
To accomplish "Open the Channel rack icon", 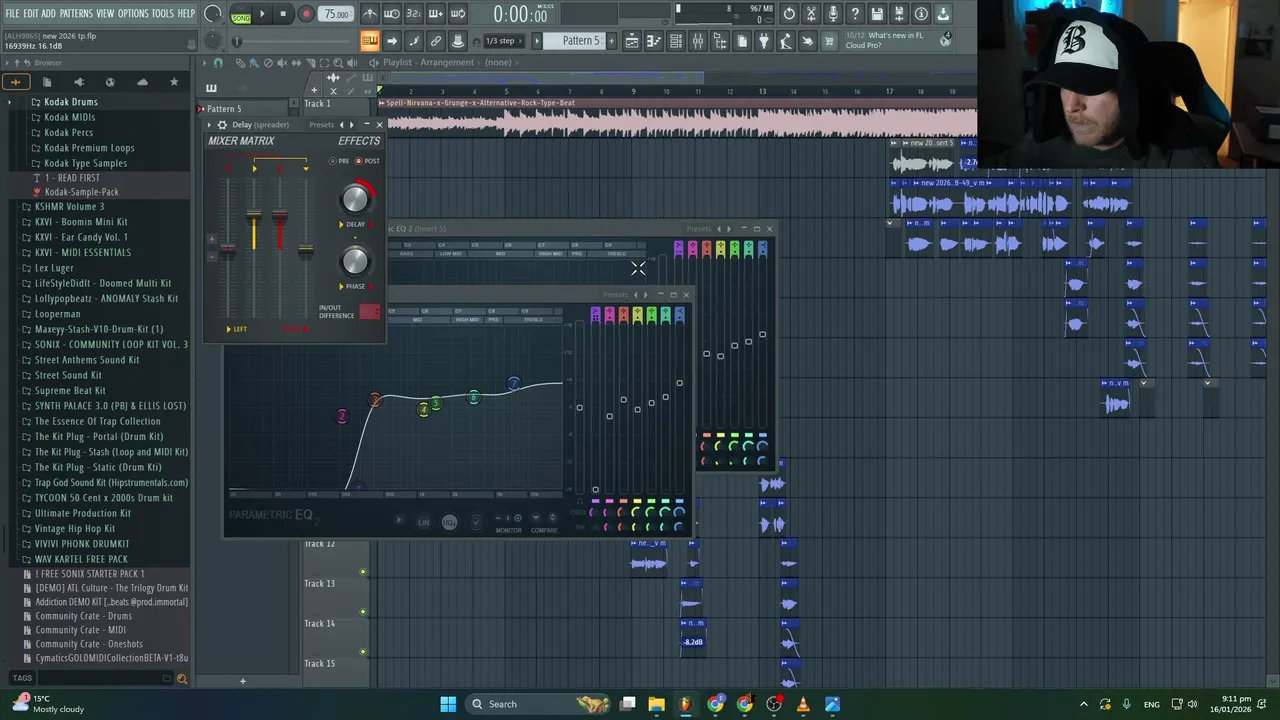I will (675, 41).
